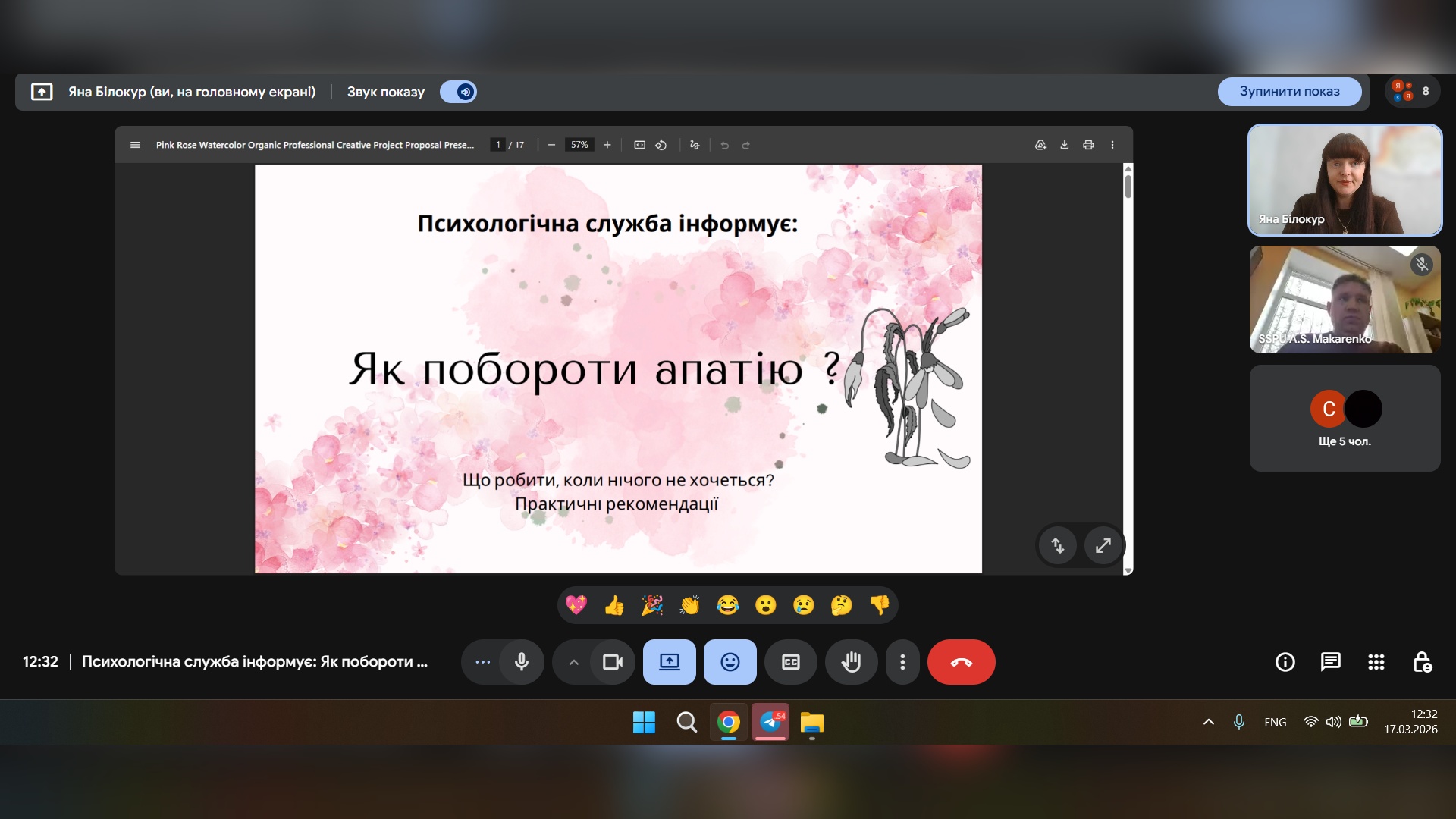The width and height of the screenshot is (1456, 819).
Task: Open meeting details info panel
Action: (x=1285, y=662)
